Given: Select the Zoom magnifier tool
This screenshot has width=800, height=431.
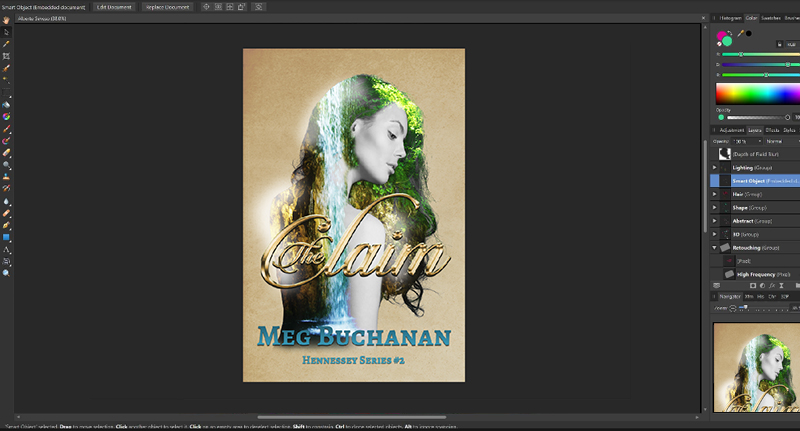Looking at the screenshot, I should click(x=6, y=273).
